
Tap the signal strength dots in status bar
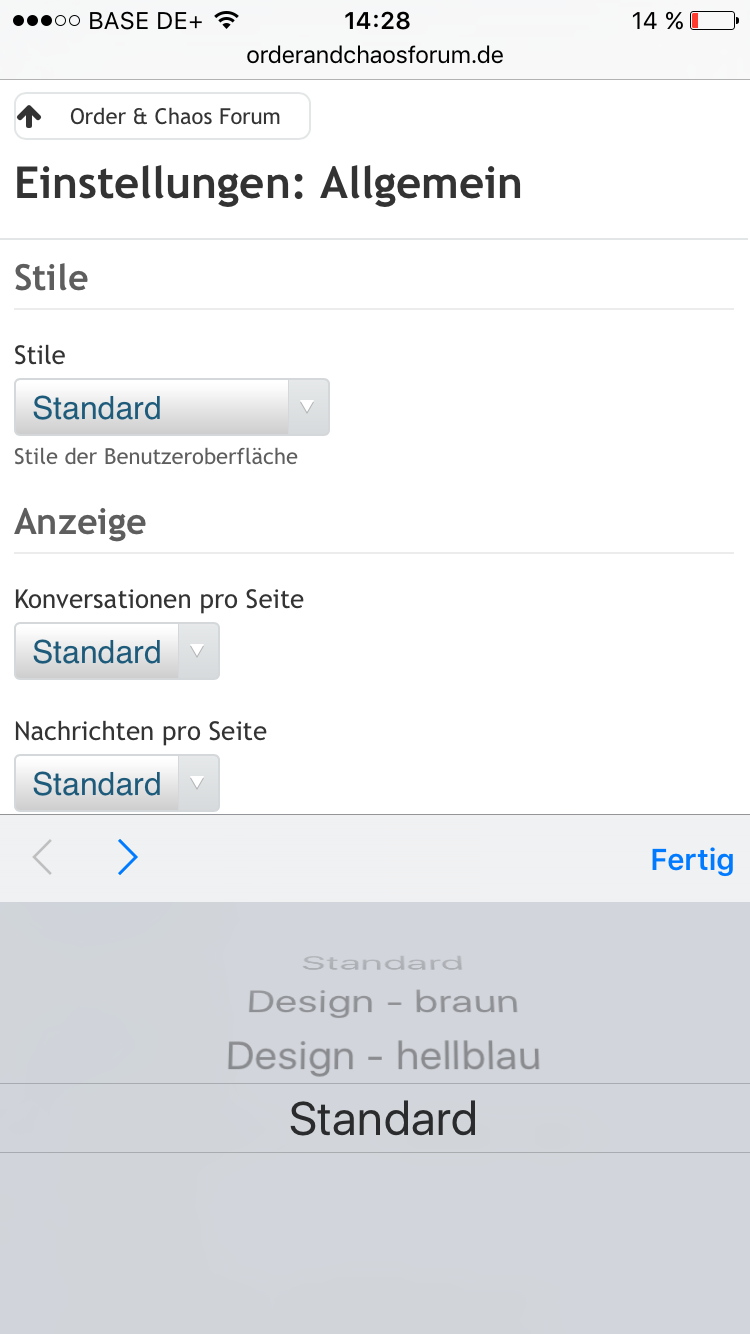(x=46, y=21)
